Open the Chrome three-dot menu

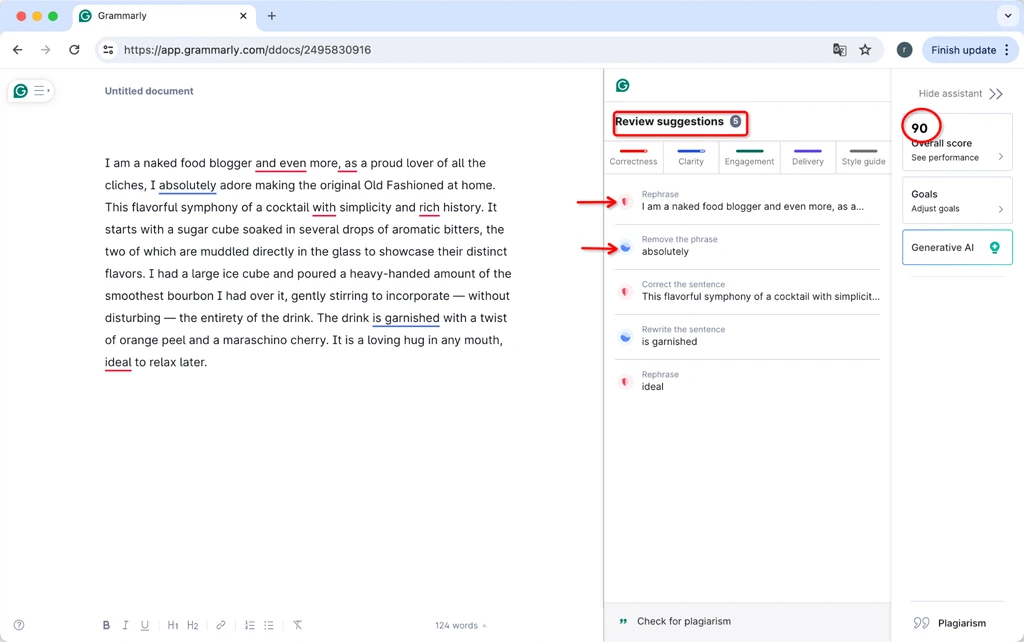point(1007,50)
